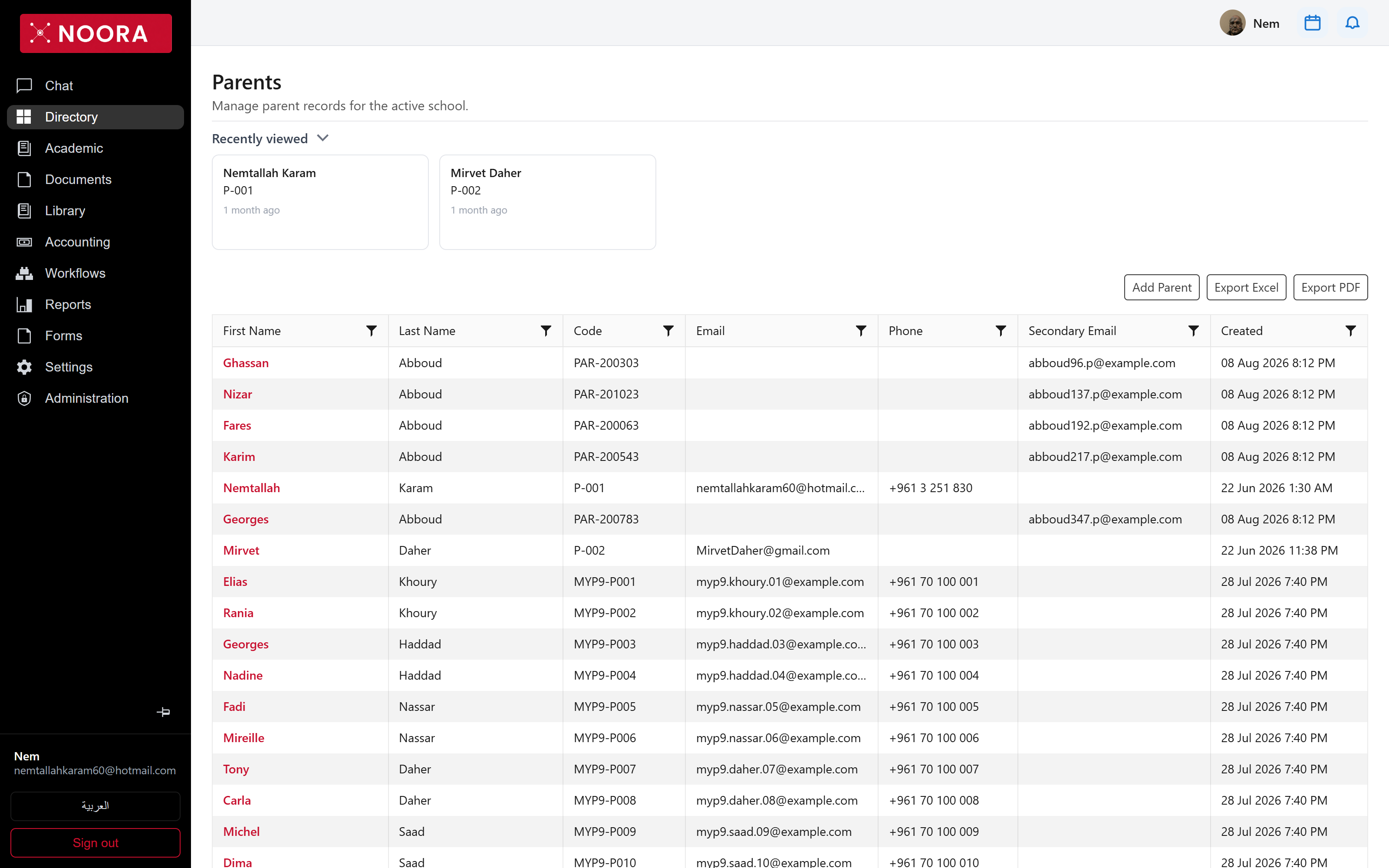Open the Nemtallah Karam recently viewed card
Viewport: 1389px width, 868px height.
coord(320,202)
